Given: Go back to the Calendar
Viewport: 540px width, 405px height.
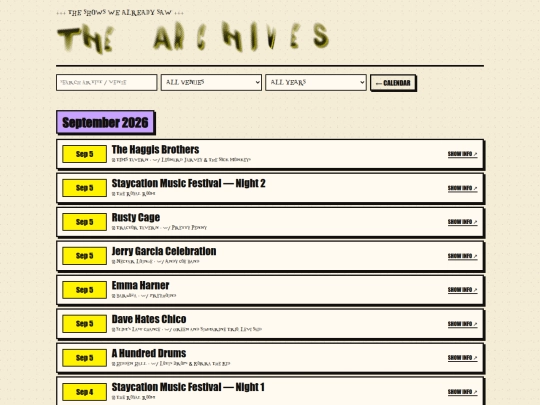Looking at the screenshot, I should 393,83.
